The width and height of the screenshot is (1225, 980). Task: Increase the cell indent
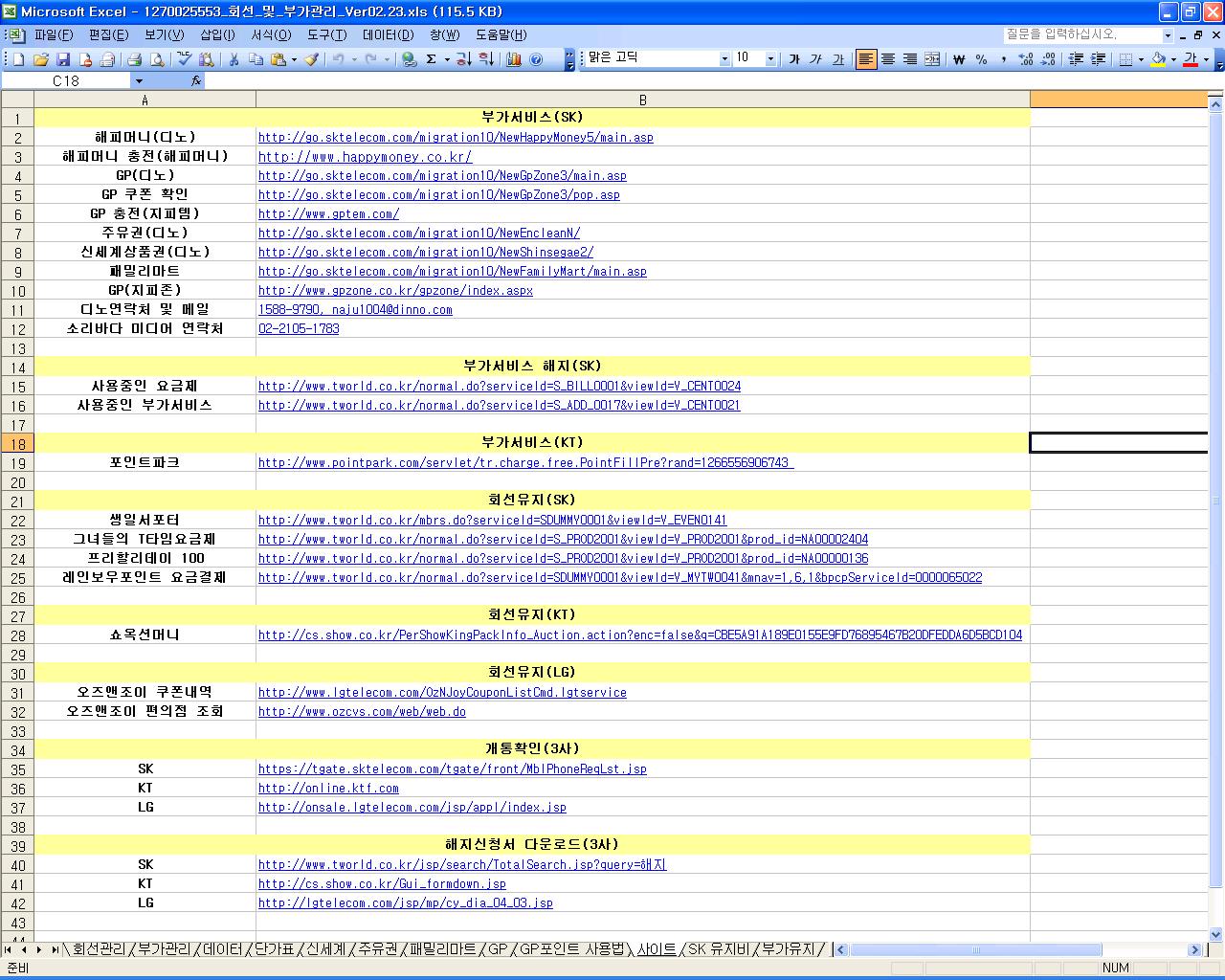point(1098,59)
